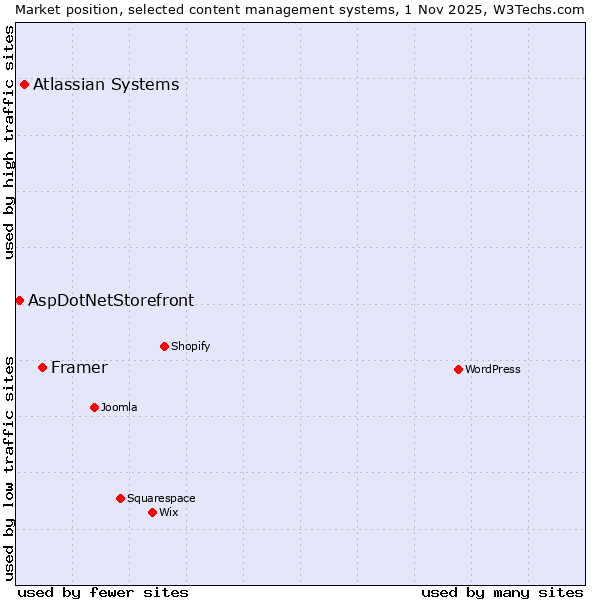Click the Atlassian Systems text label
This screenshot has width=600, height=600.
click(x=106, y=84)
